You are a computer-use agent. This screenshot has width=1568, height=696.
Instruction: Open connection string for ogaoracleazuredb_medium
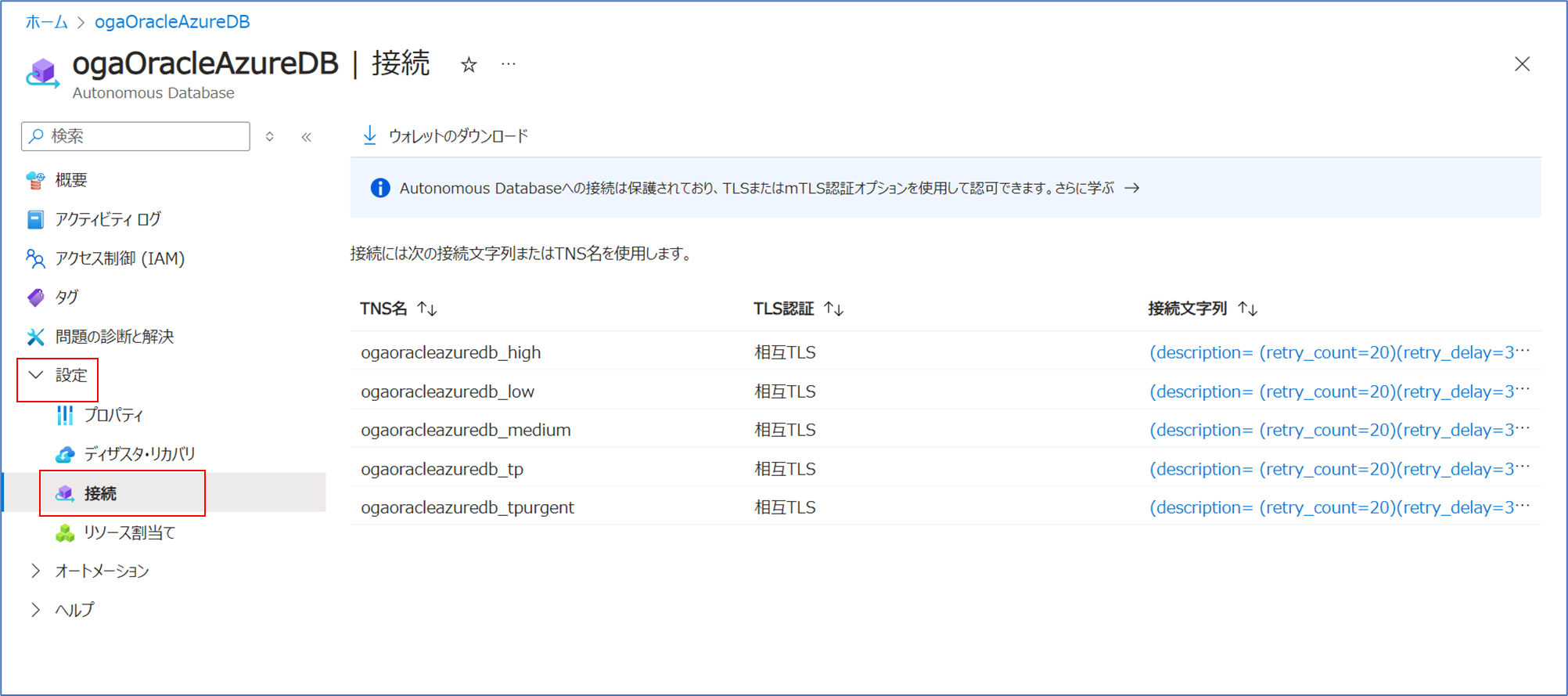[1339, 430]
